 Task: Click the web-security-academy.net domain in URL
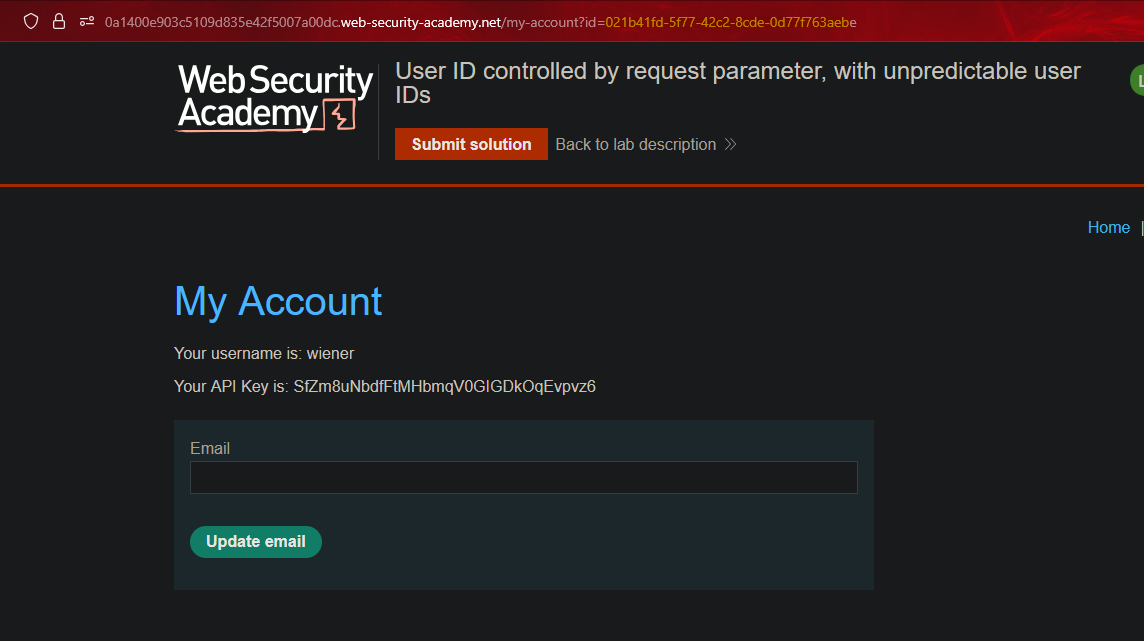420,21
